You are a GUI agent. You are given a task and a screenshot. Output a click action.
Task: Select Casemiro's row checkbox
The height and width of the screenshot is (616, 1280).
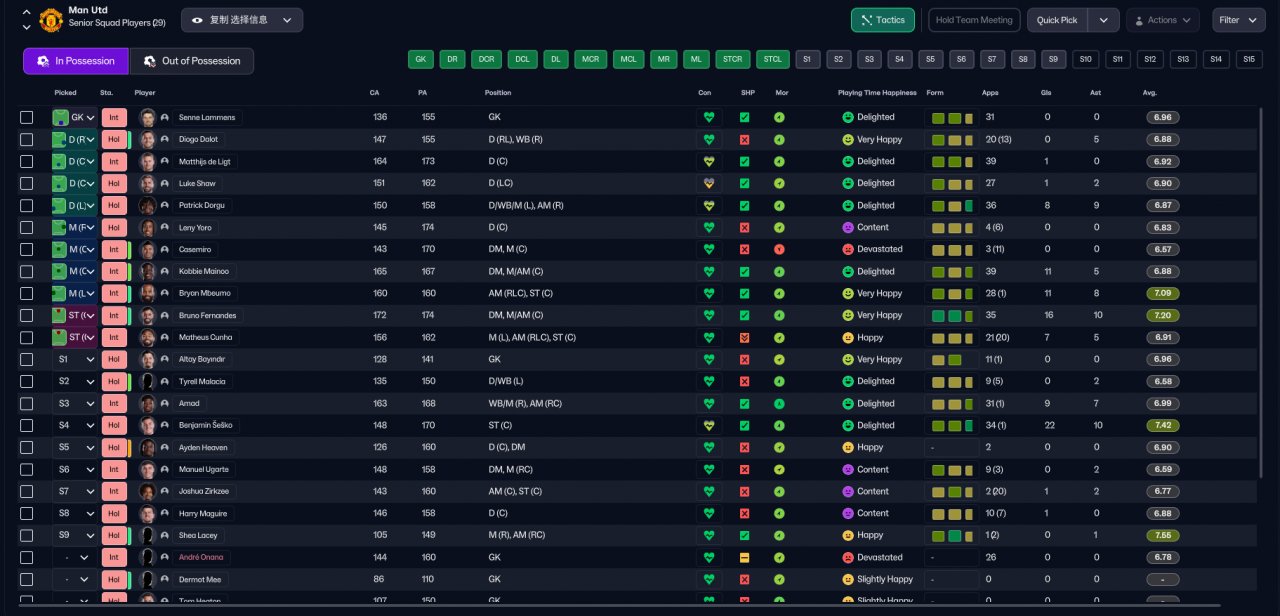tap(27, 249)
